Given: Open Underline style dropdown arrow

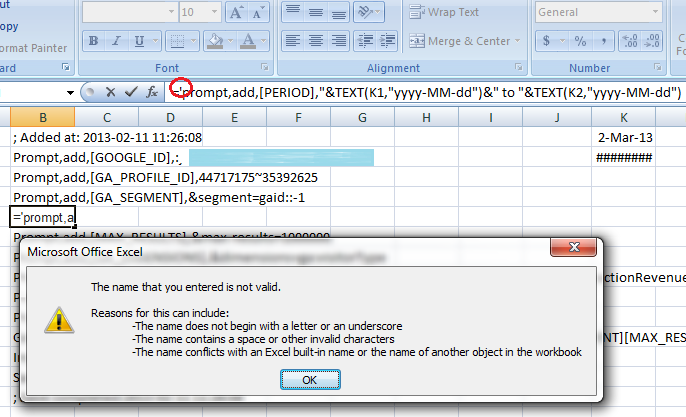Looking at the screenshot, I should coord(155,41).
